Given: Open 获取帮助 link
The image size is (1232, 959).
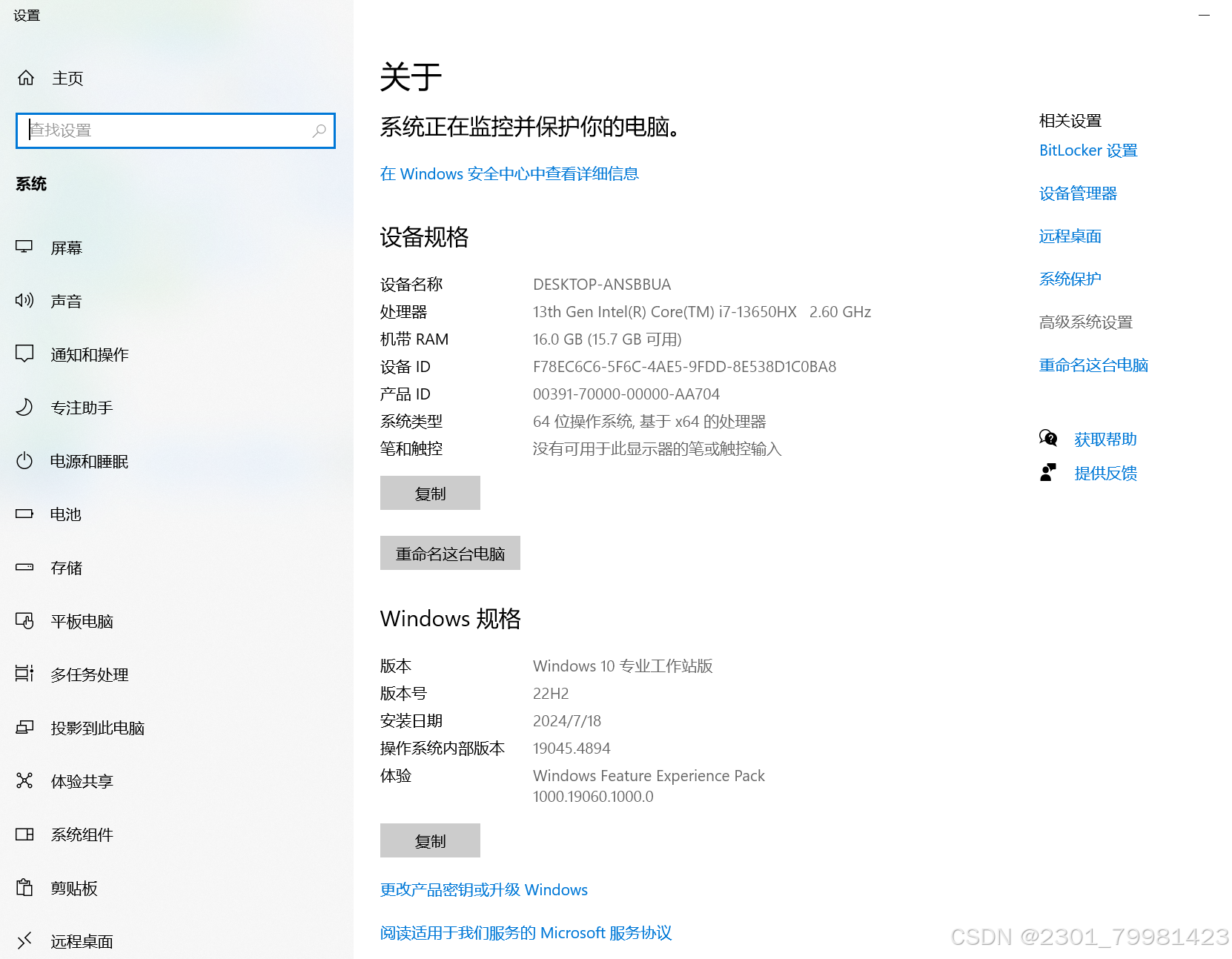Looking at the screenshot, I should [1105, 439].
